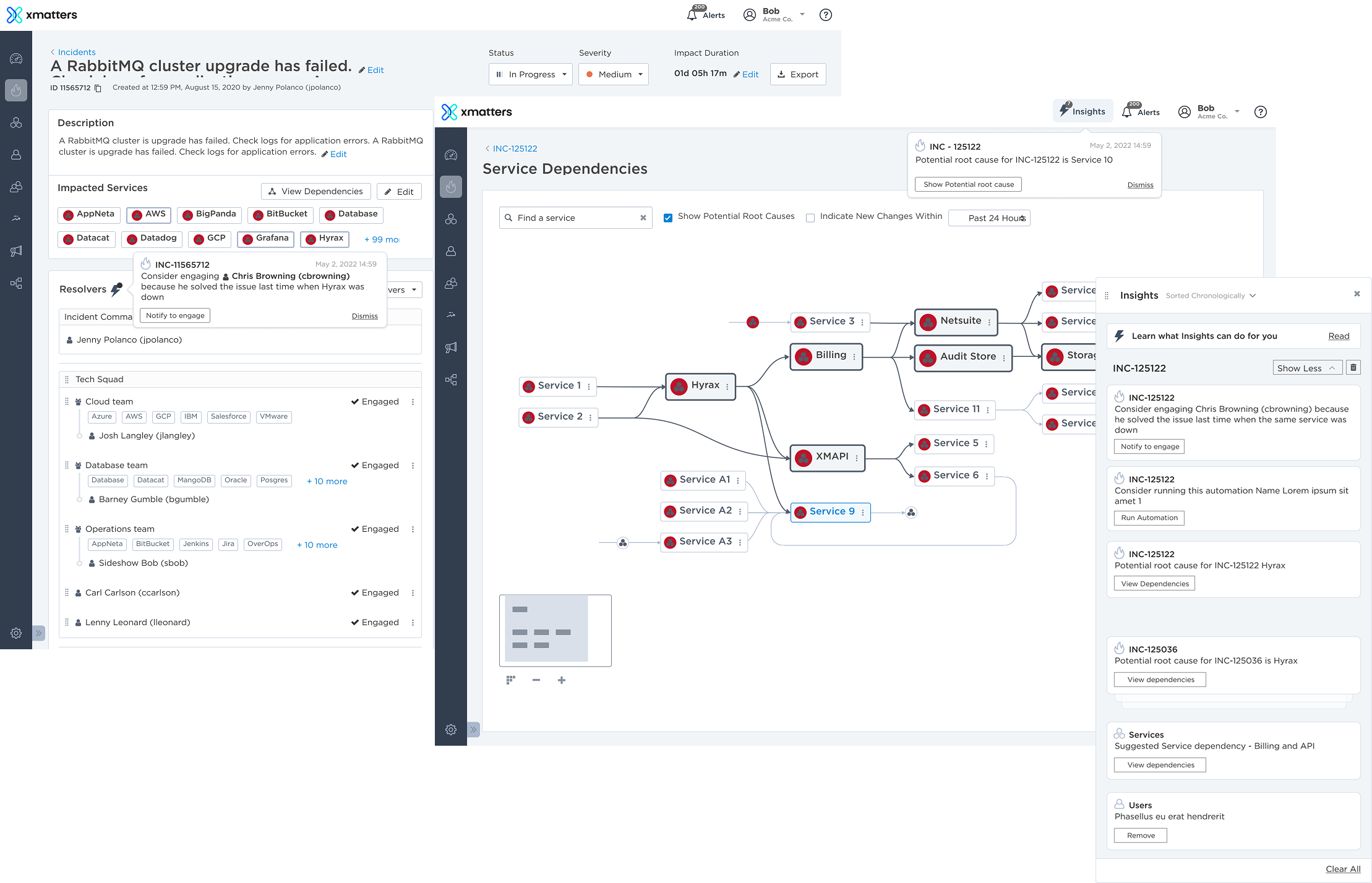Open help question mark icon beside Bob
The height and width of the screenshot is (883, 1372).
pyautogui.click(x=1261, y=112)
